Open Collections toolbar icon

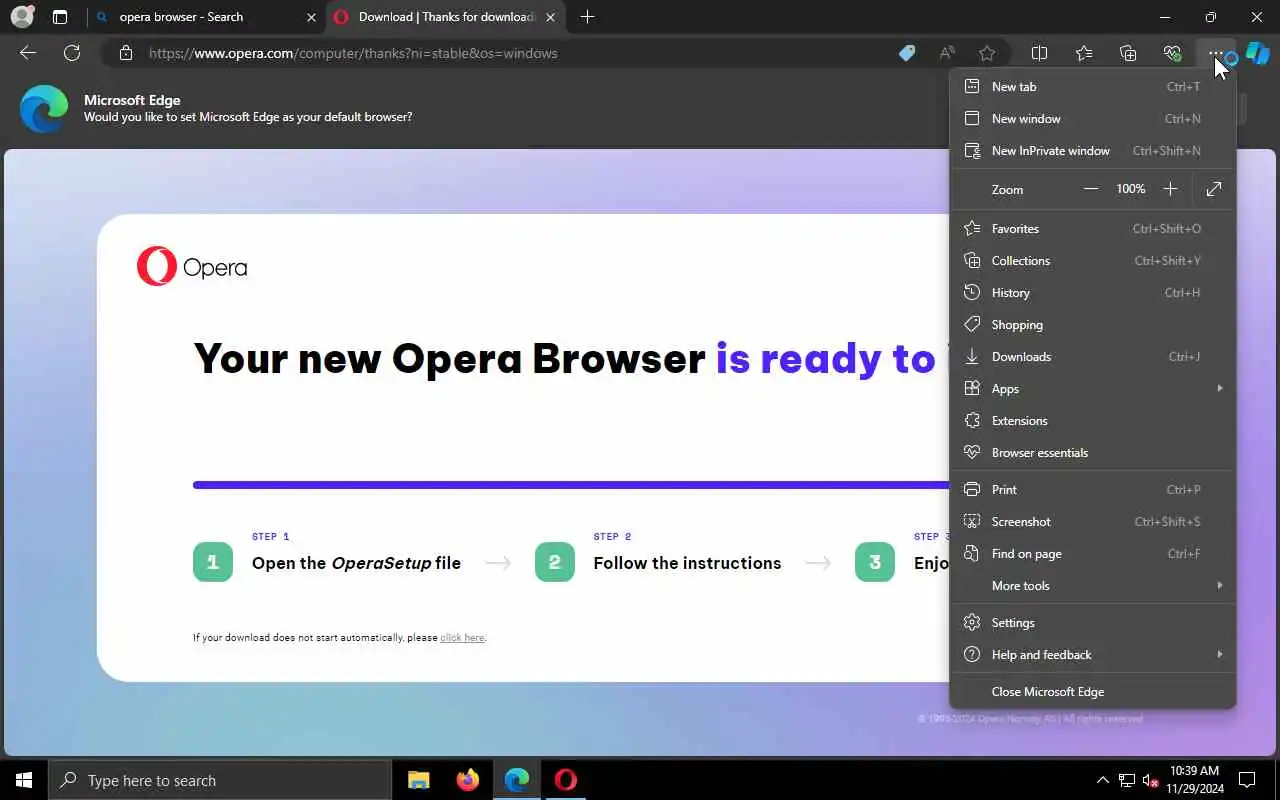(1128, 53)
